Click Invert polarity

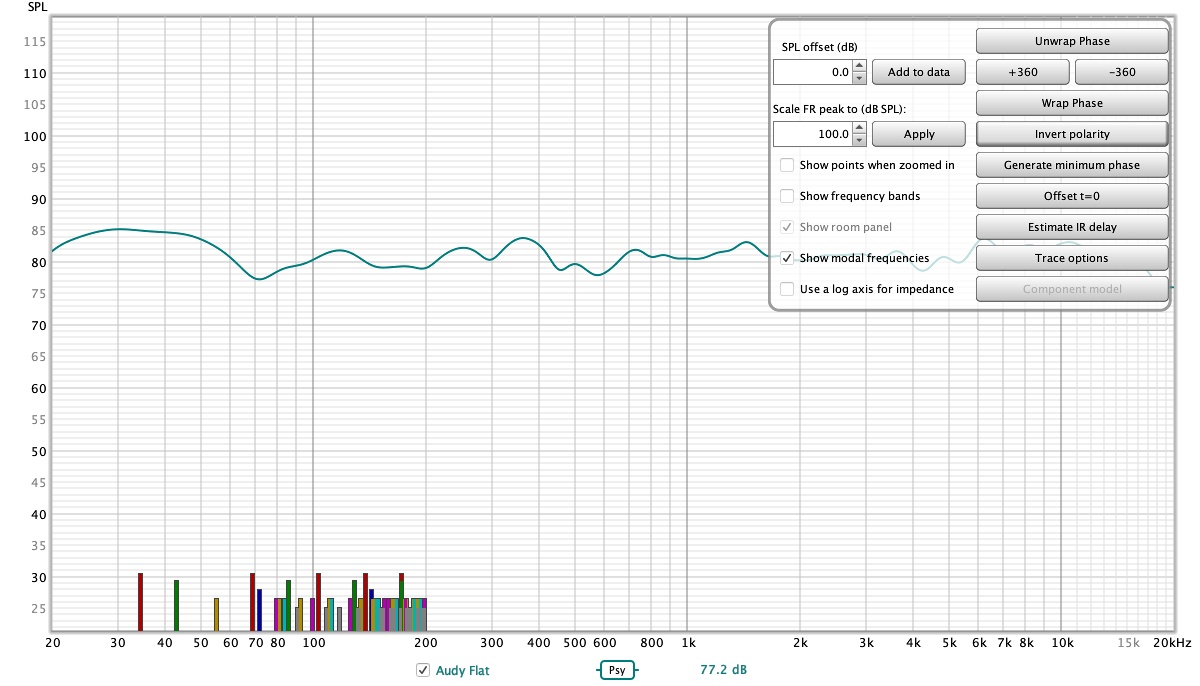(1071, 134)
